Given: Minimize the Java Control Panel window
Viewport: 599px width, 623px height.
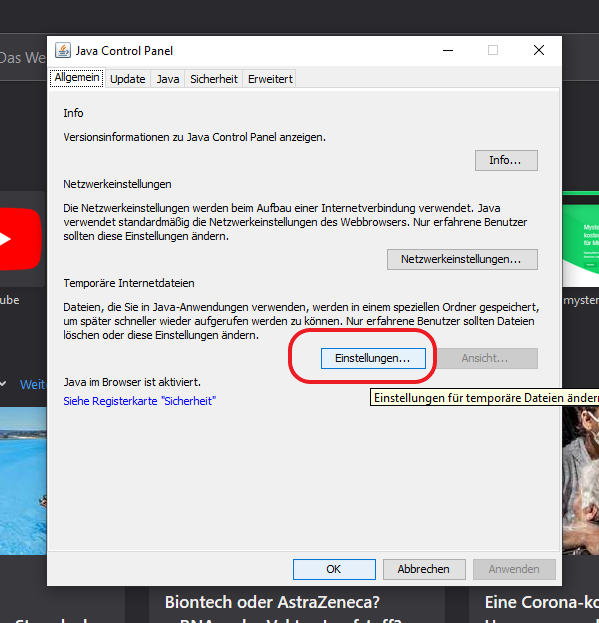Looking at the screenshot, I should click(448, 50).
